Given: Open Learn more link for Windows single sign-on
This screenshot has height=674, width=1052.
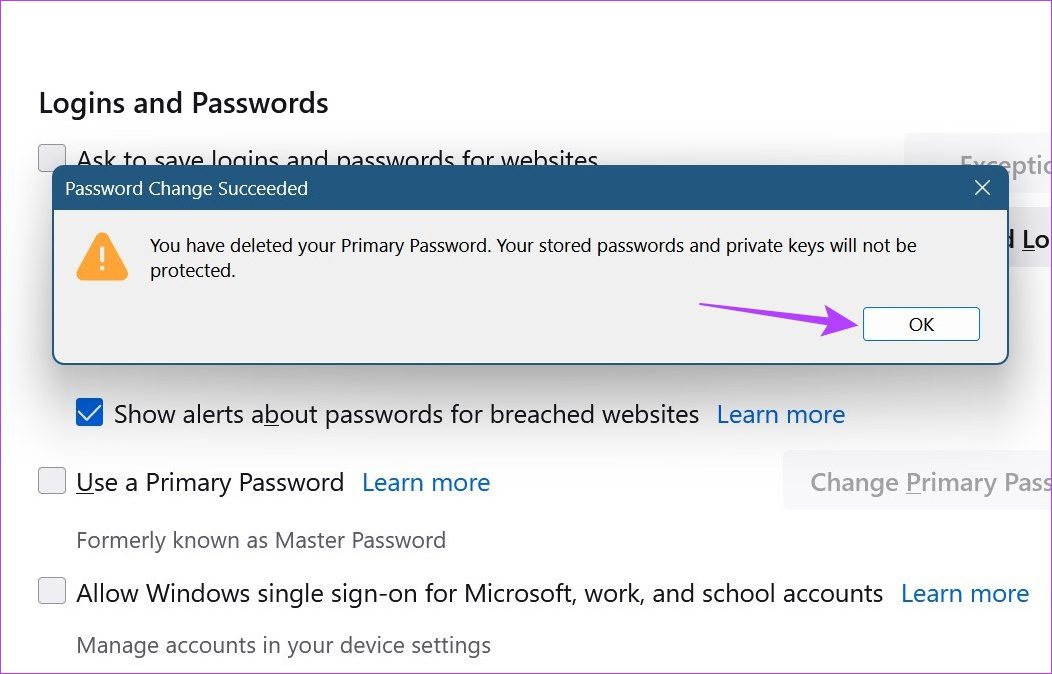Looking at the screenshot, I should [964, 593].
